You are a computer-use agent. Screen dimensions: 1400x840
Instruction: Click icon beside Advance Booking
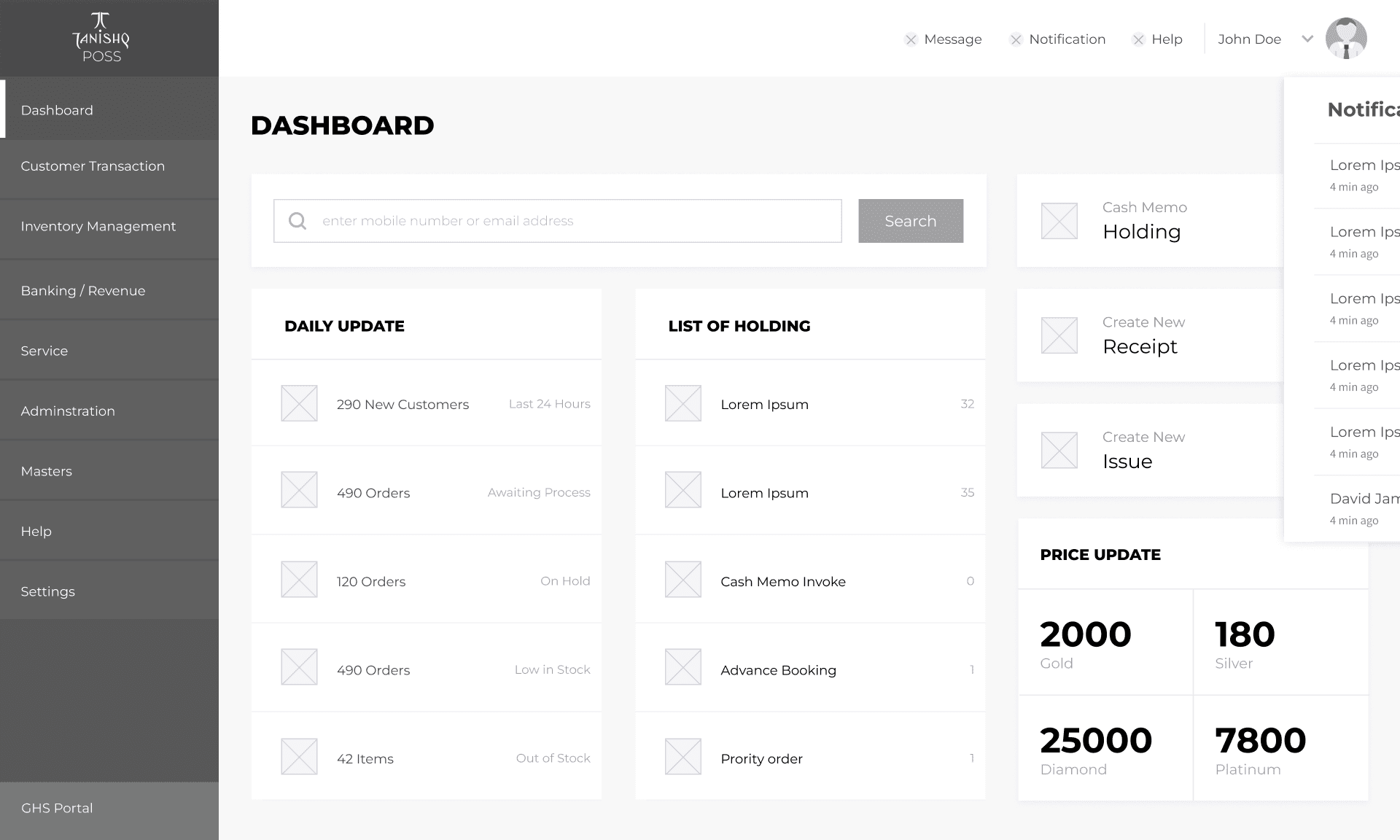[x=683, y=667]
